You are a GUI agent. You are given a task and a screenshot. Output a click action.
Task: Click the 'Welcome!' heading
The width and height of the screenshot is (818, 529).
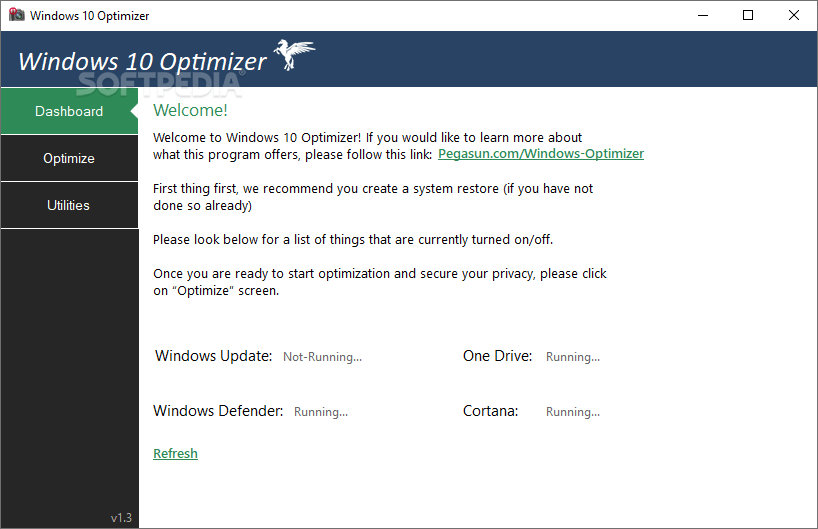190,110
